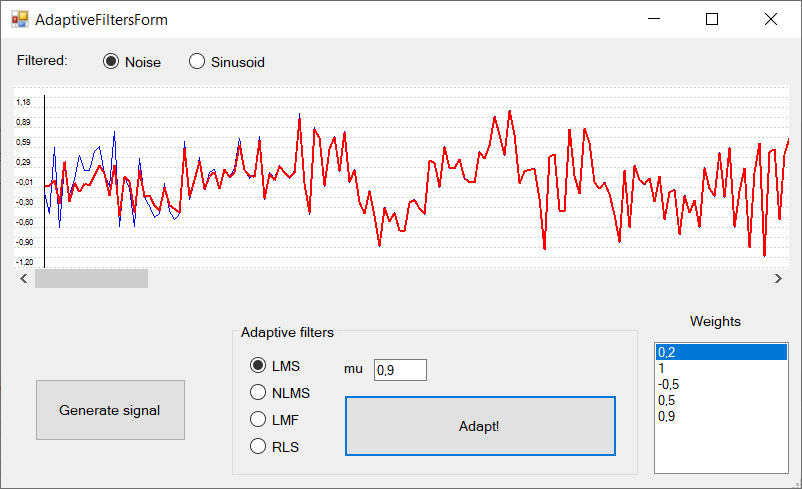Viewport: 802px width, 489px height.
Task: Select weight 0,2 in Weights list
Action: tap(721, 352)
